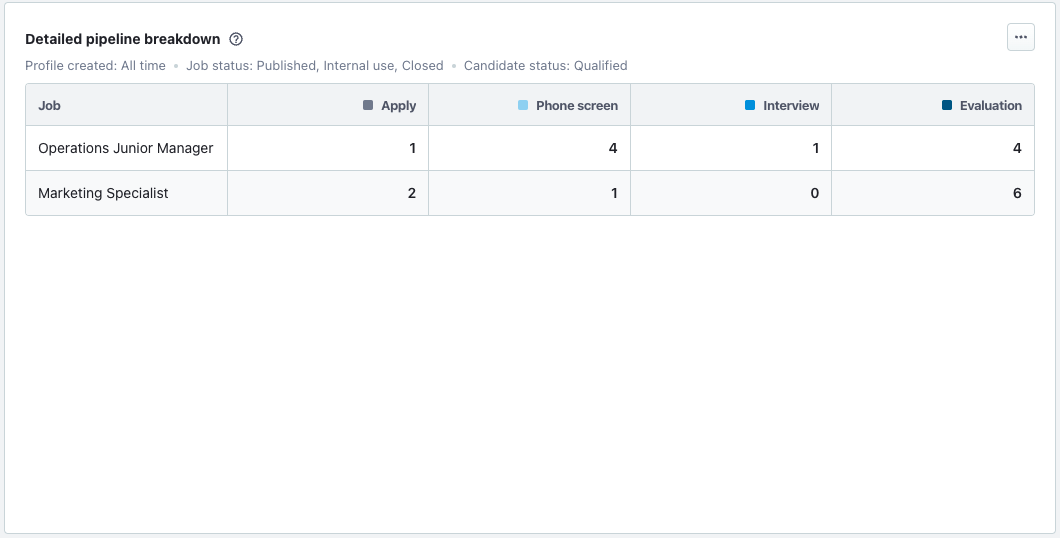Select the Operations Junior Manager job row
The width and height of the screenshot is (1060, 538).
[x=126, y=148]
